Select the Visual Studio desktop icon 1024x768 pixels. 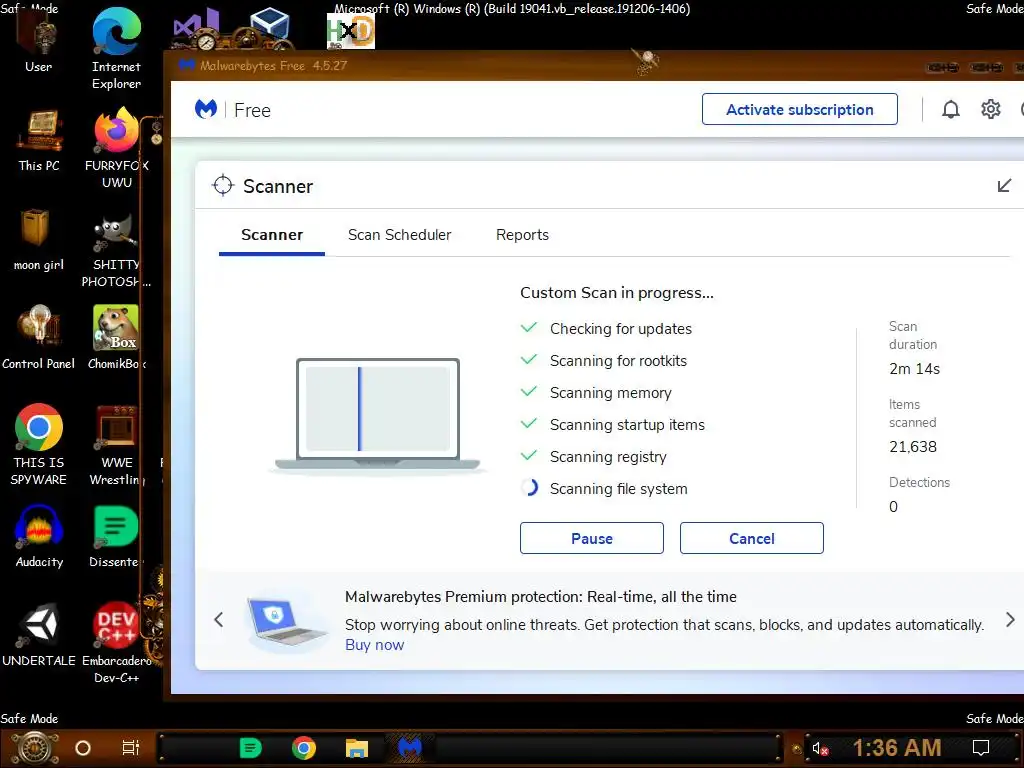click(196, 28)
